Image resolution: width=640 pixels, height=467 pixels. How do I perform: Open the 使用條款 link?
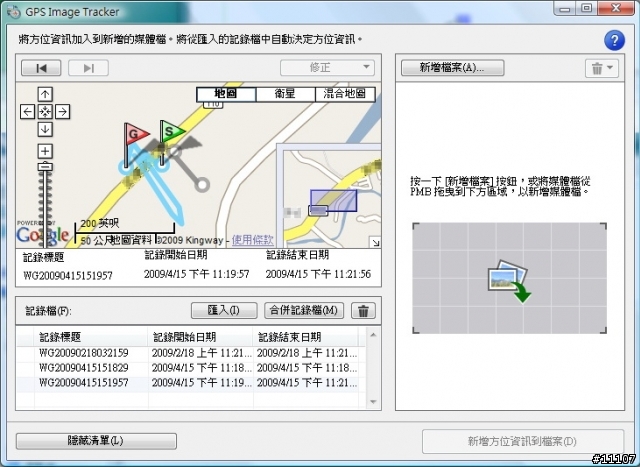click(252, 240)
